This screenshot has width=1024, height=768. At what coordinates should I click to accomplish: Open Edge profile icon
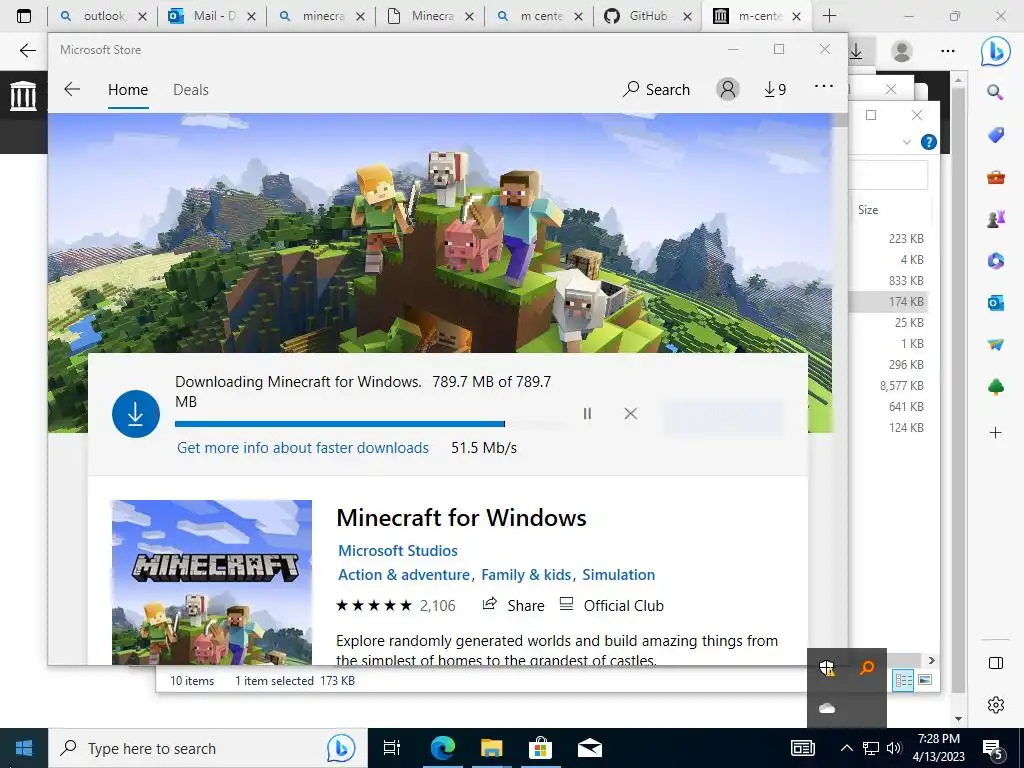point(902,51)
